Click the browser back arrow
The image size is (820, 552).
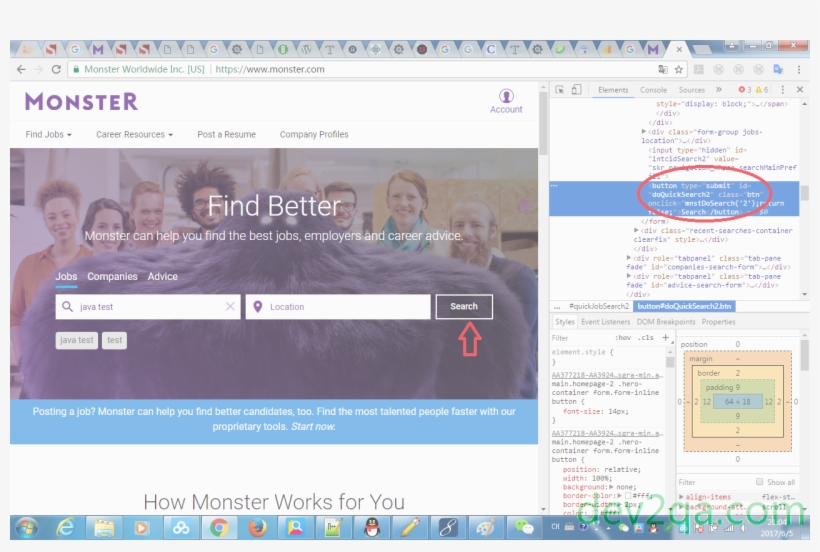21,70
